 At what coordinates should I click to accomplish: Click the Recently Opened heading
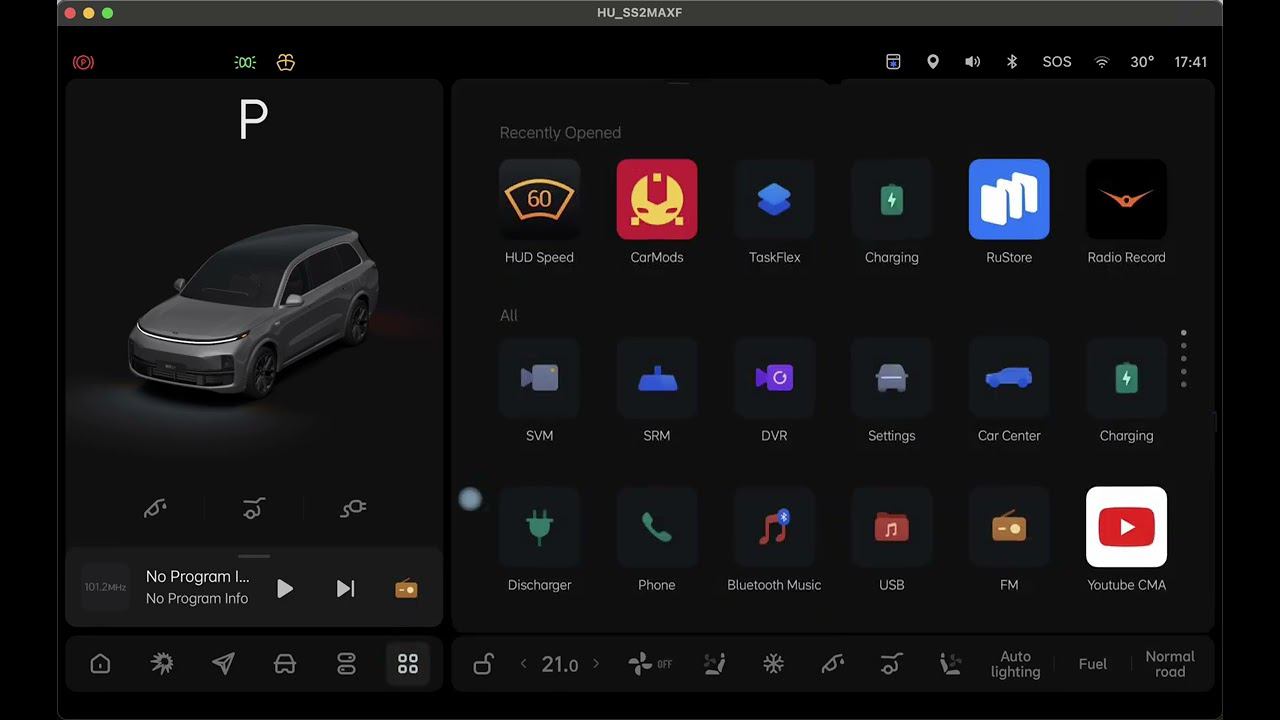(560, 133)
